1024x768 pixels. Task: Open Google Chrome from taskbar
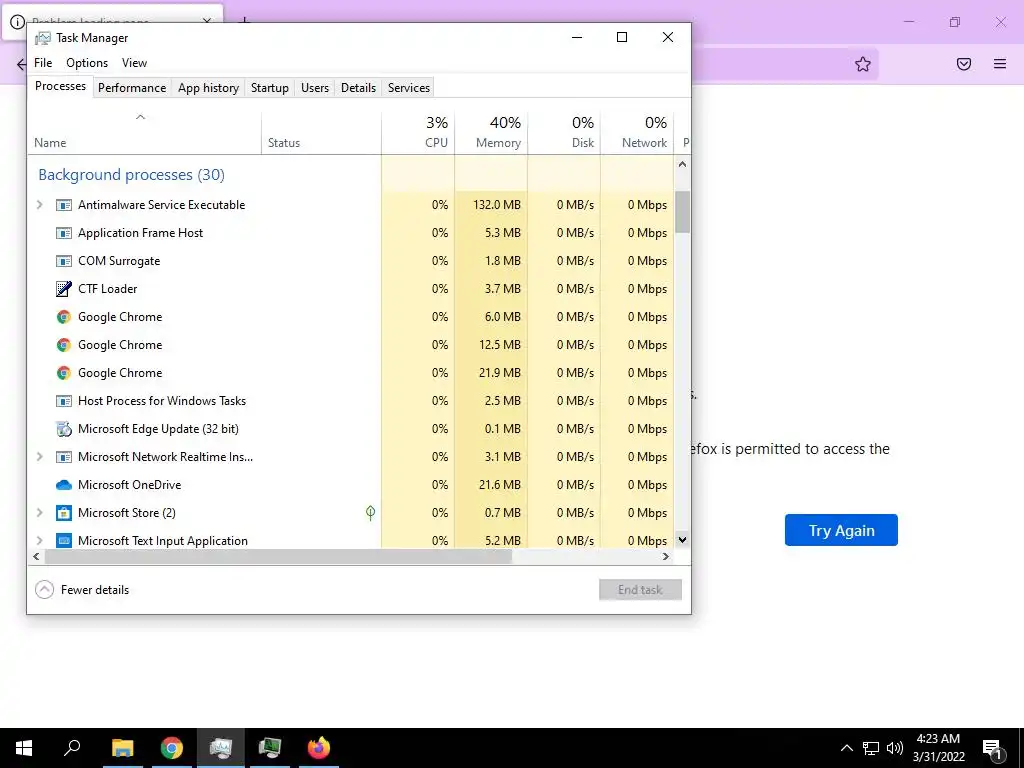point(172,748)
